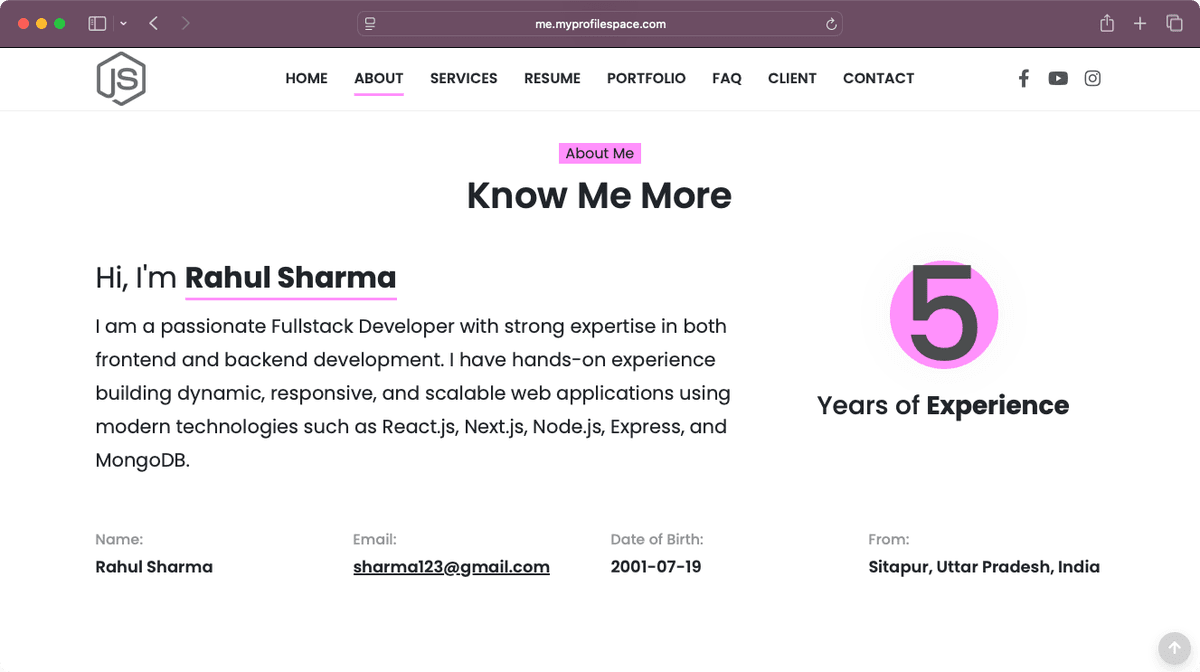Expand the sidebar tab group dropdown
Screen dimensions: 1200x672
coord(123,24)
